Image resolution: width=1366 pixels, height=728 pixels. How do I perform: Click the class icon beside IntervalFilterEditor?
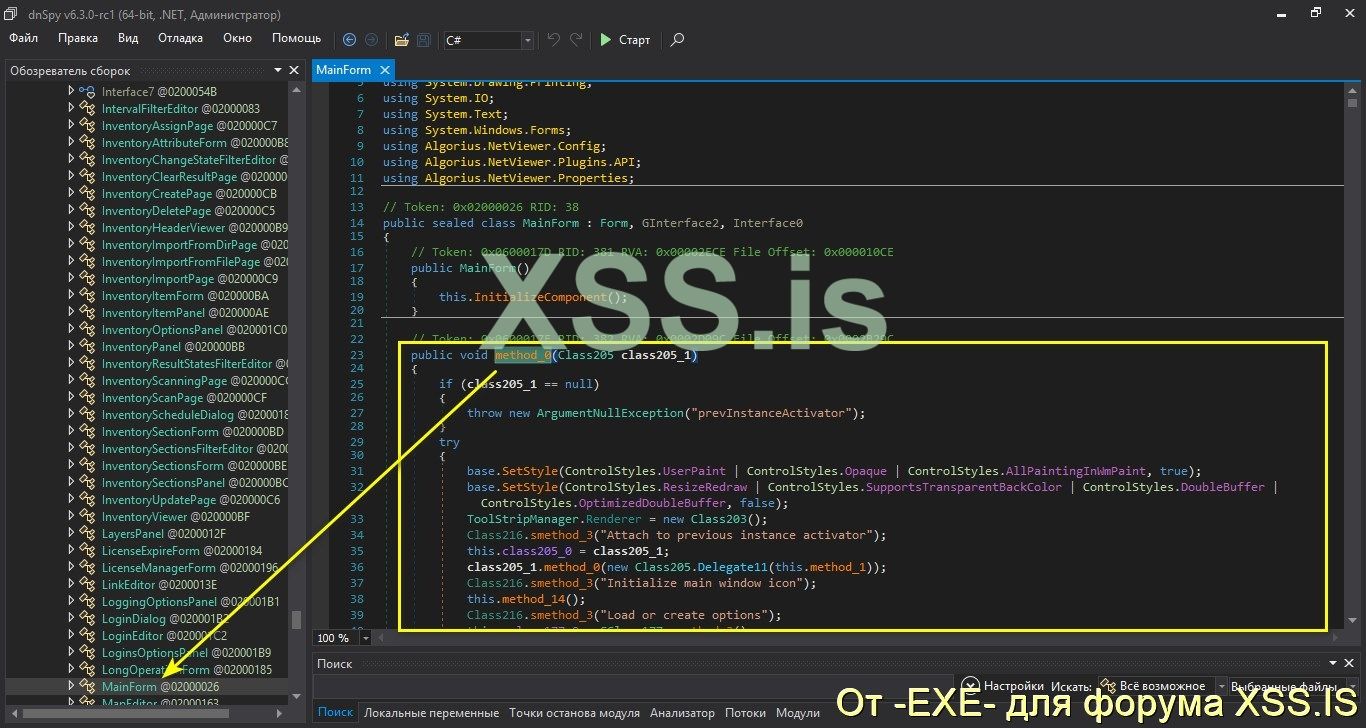coord(88,109)
